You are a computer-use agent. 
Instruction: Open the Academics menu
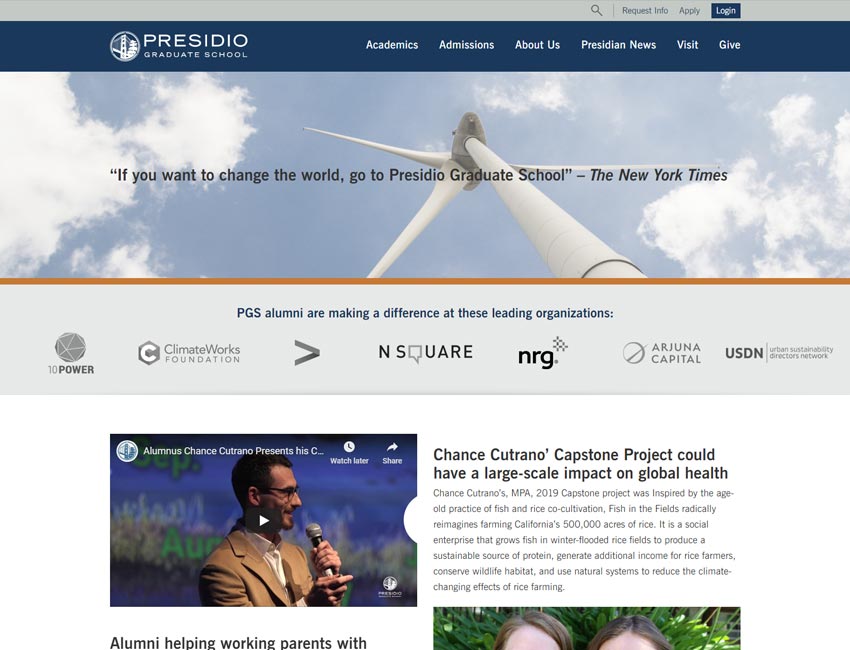[392, 45]
